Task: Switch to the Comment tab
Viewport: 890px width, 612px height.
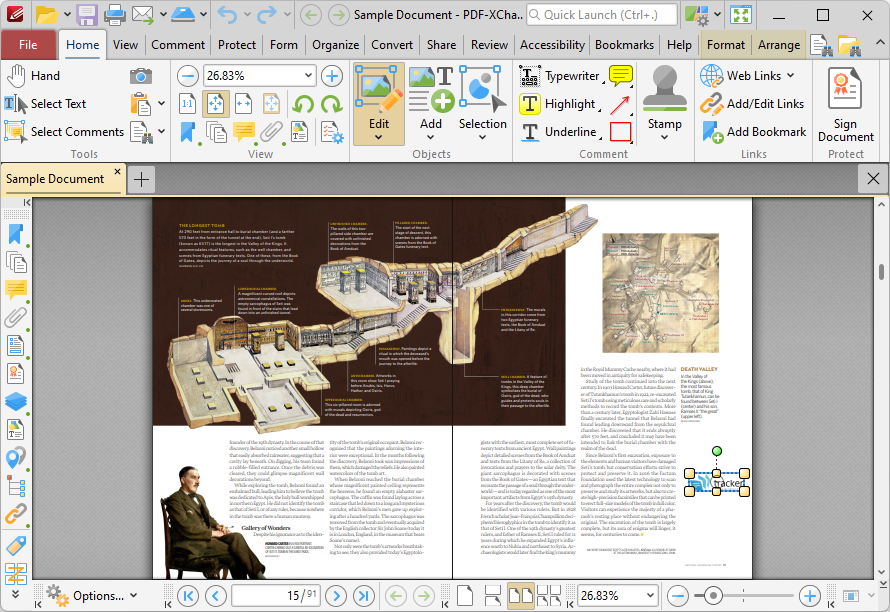Action: [x=178, y=45]
